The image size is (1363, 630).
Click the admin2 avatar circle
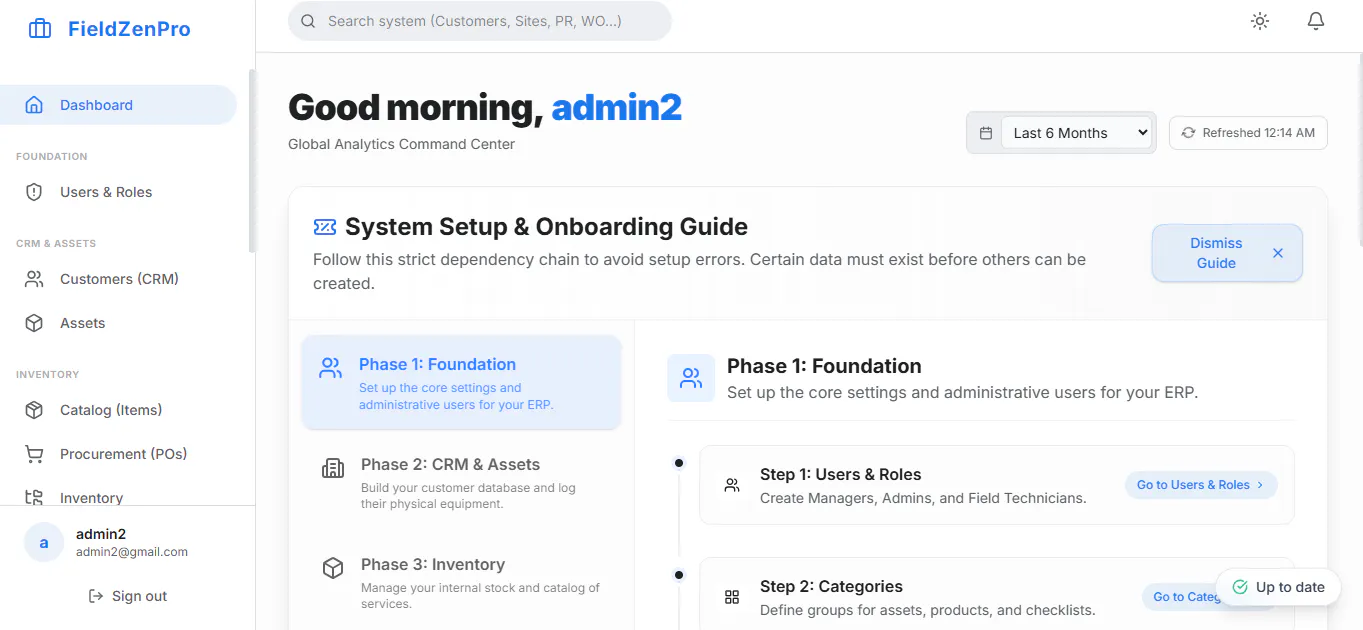click(44, 542)
